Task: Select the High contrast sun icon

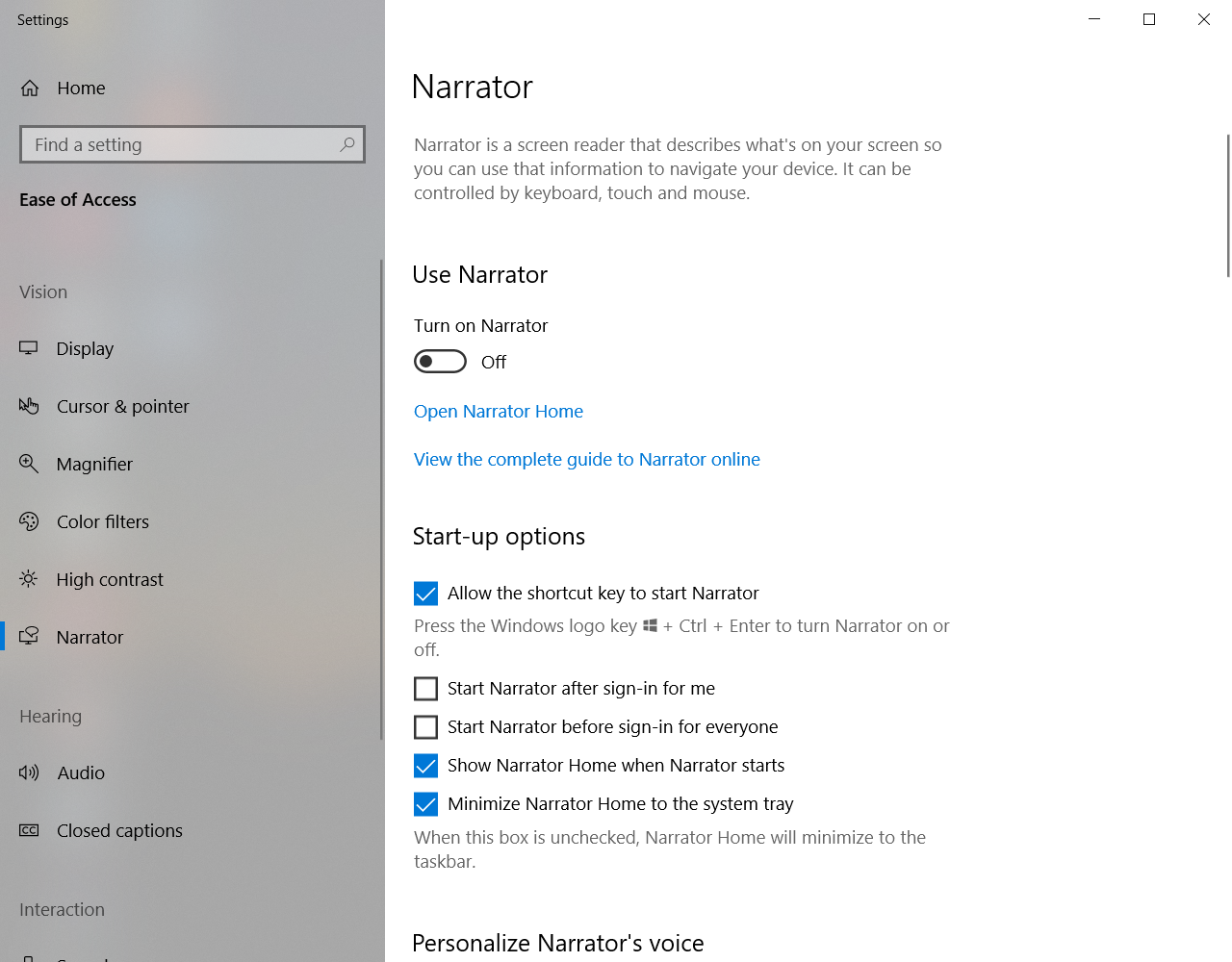Action: 29,579
